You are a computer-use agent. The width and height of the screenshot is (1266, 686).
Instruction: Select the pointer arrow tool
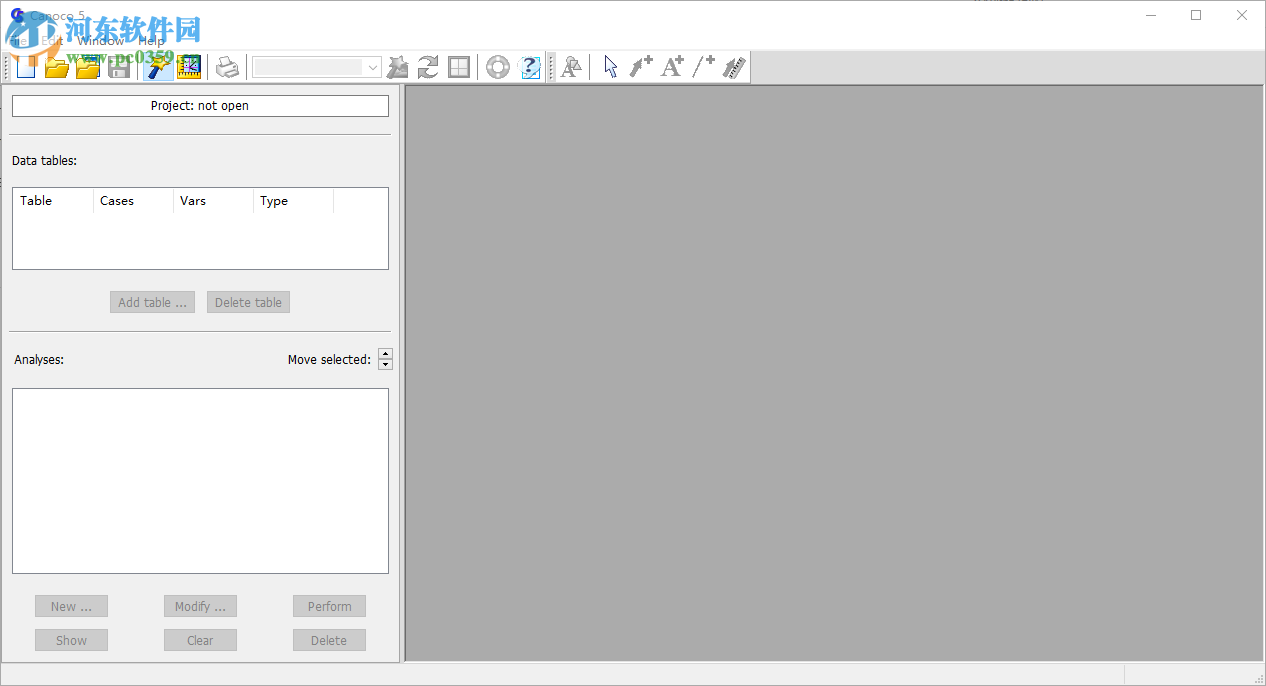click(610, 67)
